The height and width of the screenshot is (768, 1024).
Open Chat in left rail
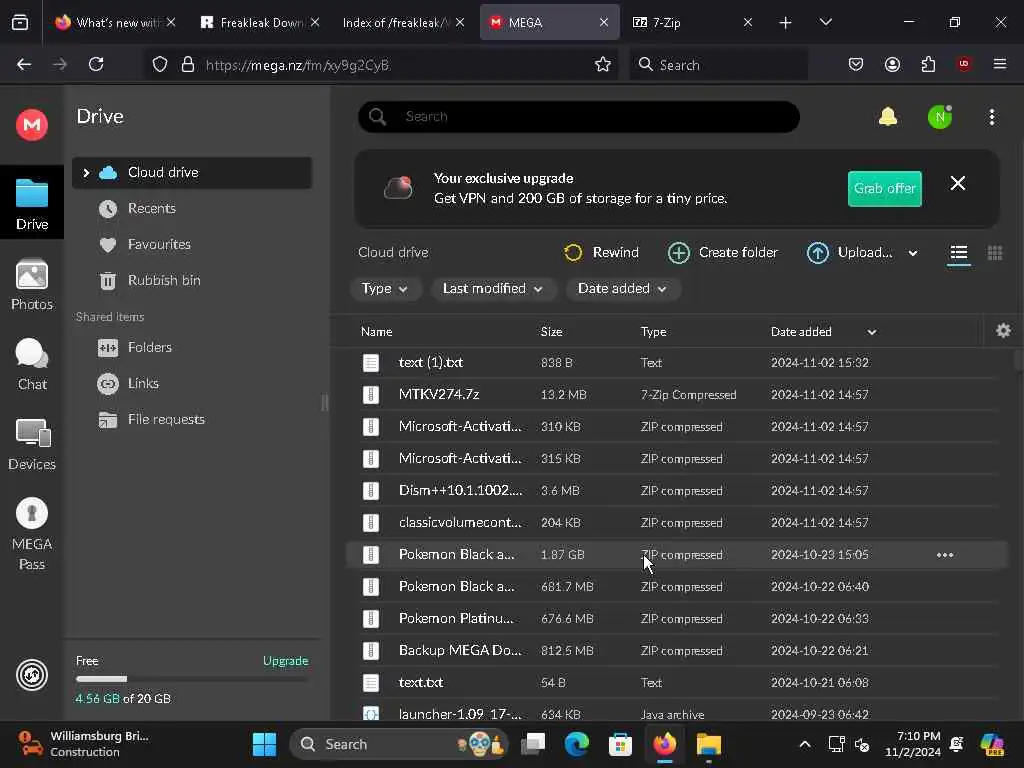click(x=31, y=364)
